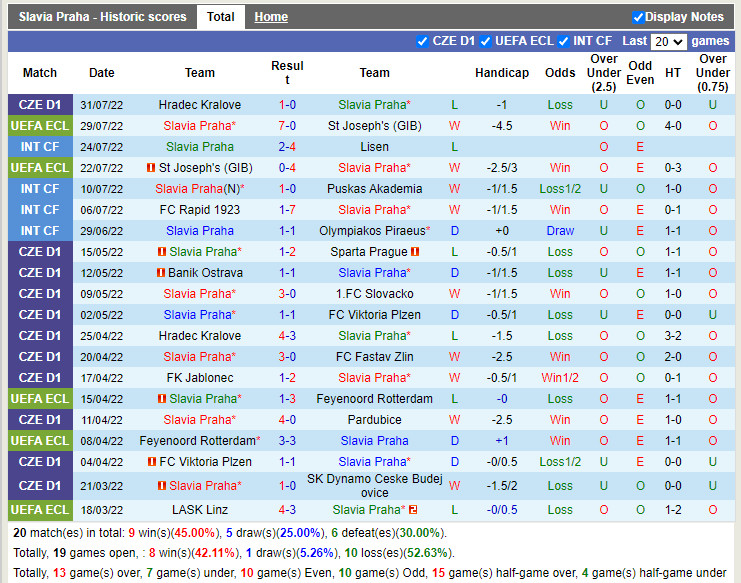Switch to the Home tab

tap(270, 17)
